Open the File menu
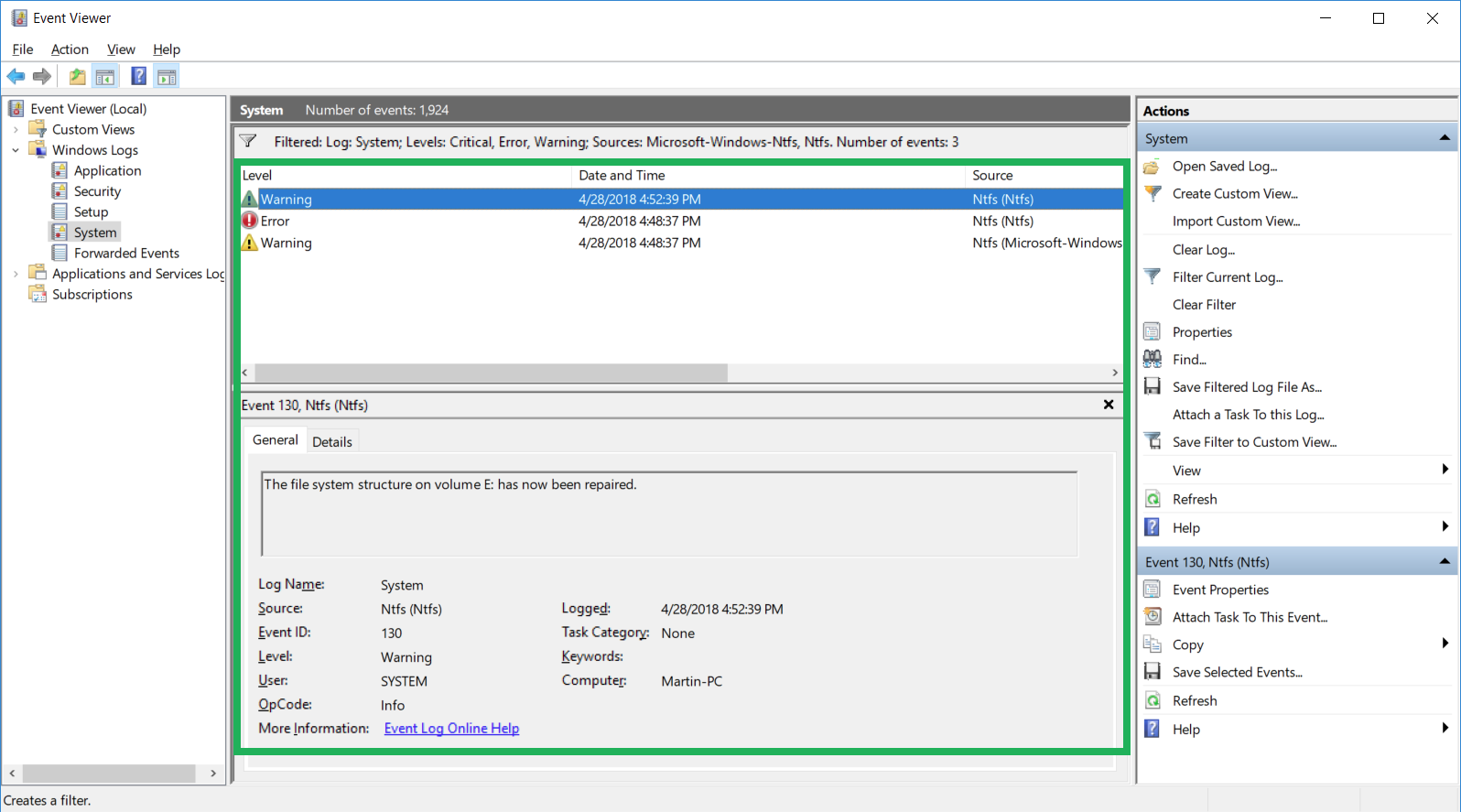The image size is (1461, 812). pyautogui.click(x=23, y=49)
